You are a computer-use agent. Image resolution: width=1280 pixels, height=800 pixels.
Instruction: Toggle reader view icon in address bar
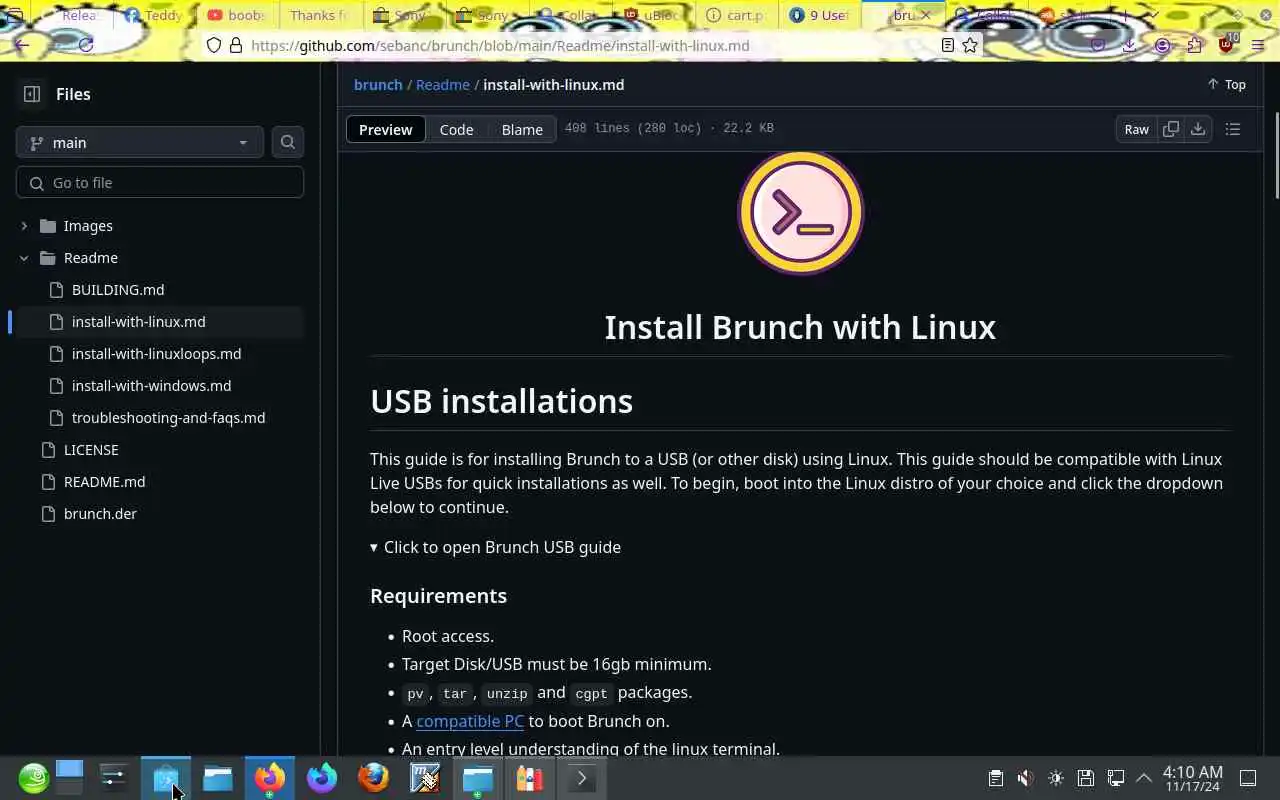pos(948,45)
